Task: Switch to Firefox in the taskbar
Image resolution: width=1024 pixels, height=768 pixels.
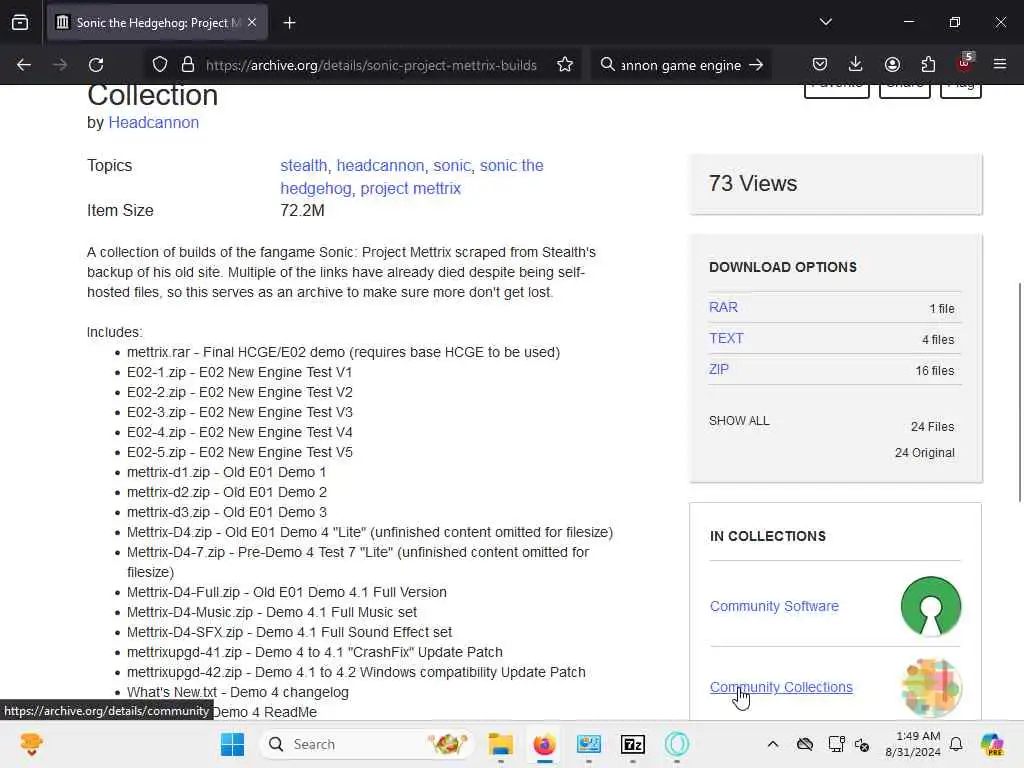Action: pos(544,744)
